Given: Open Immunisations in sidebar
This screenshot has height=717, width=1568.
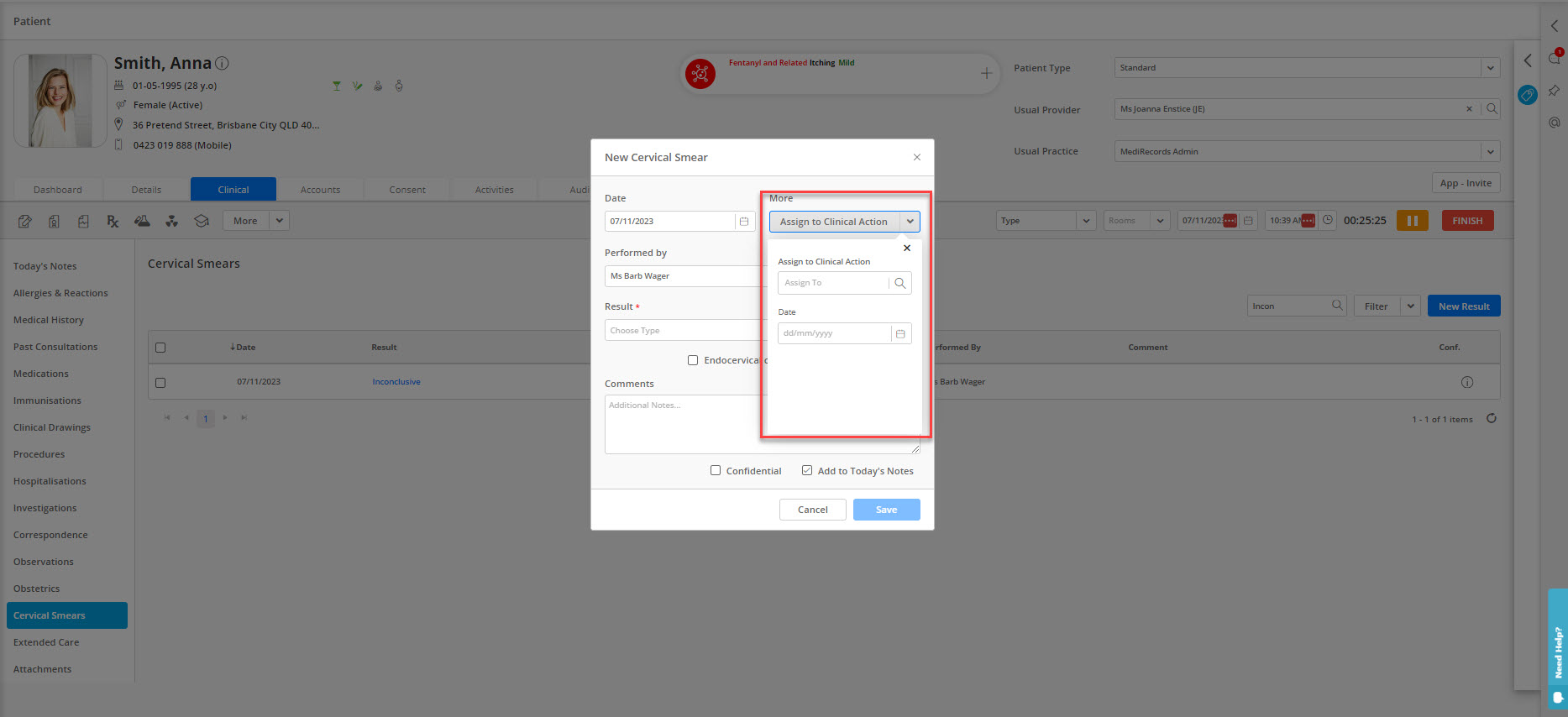Looking at the screenshot, I should tap(47, 400).
